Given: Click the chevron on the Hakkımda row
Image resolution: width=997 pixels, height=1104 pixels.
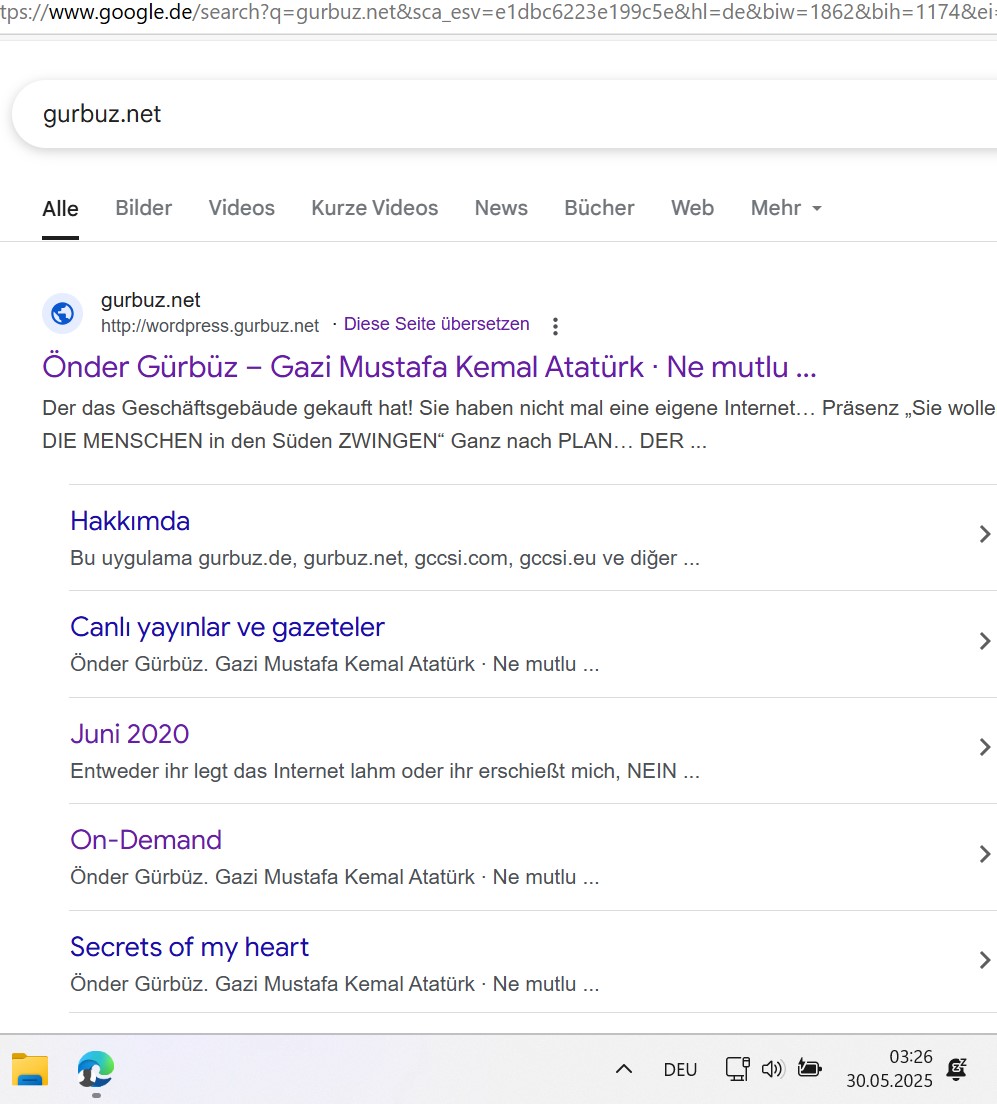Looking at the screenshot, I should 985,534.
